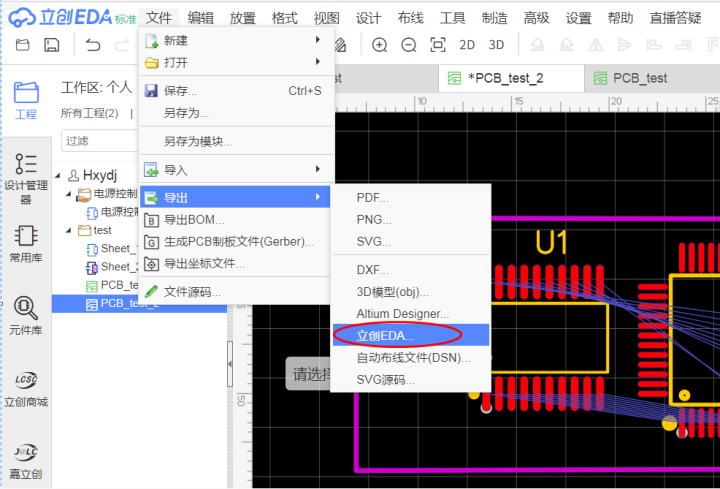This screenshot has height=489, width=720.
Task: Open the 编辑 menu
Action: coord(201,18)
